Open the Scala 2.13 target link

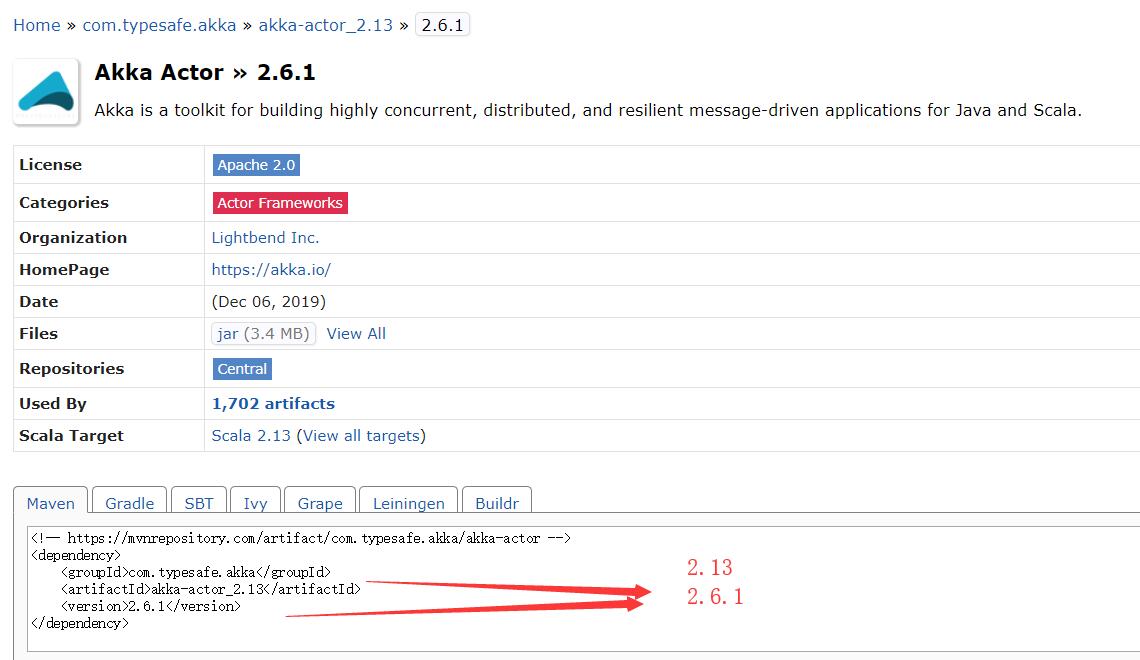[251, 435]
